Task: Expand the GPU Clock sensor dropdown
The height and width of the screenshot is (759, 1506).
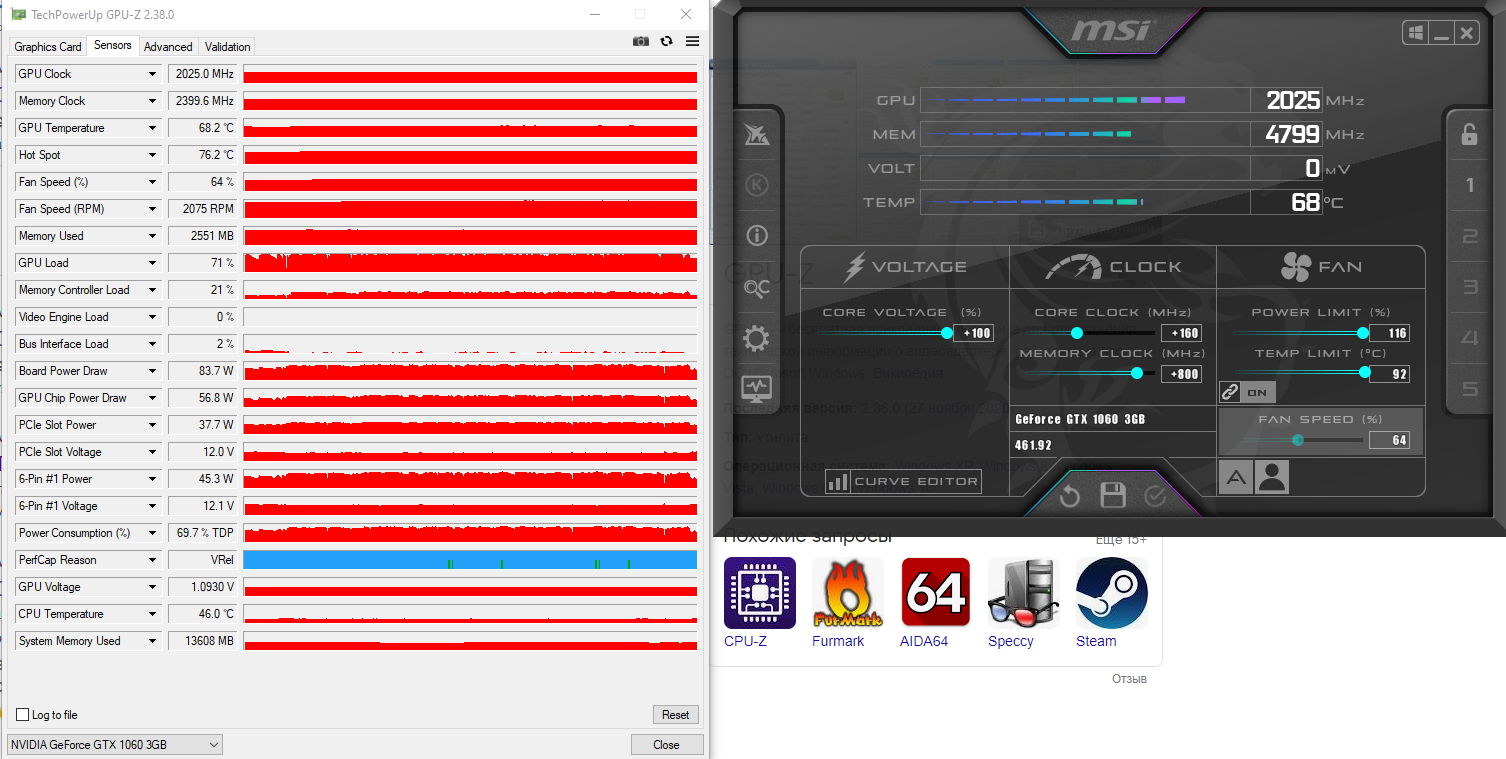Action: [153, 74]
